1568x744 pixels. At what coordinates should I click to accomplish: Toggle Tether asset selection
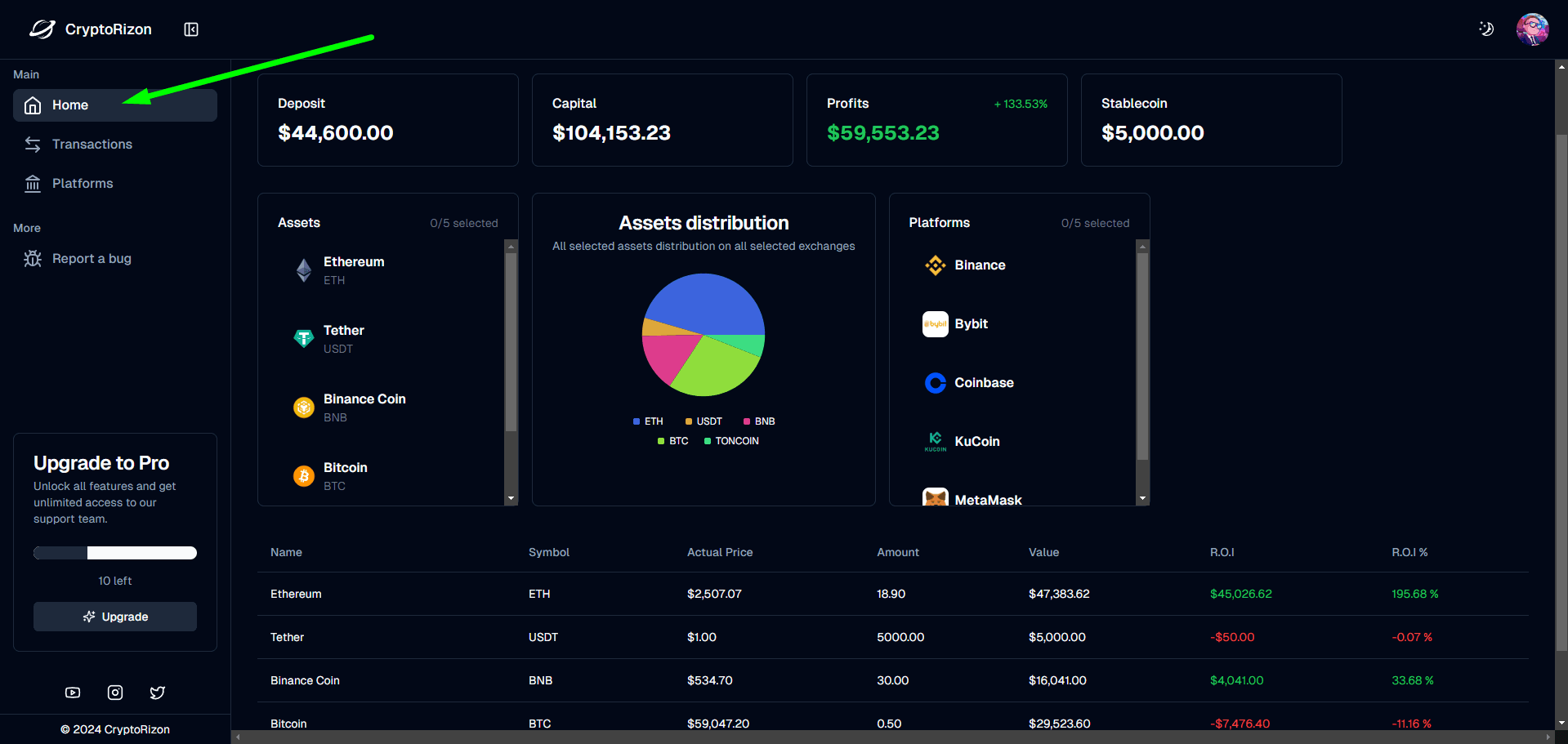343,338
